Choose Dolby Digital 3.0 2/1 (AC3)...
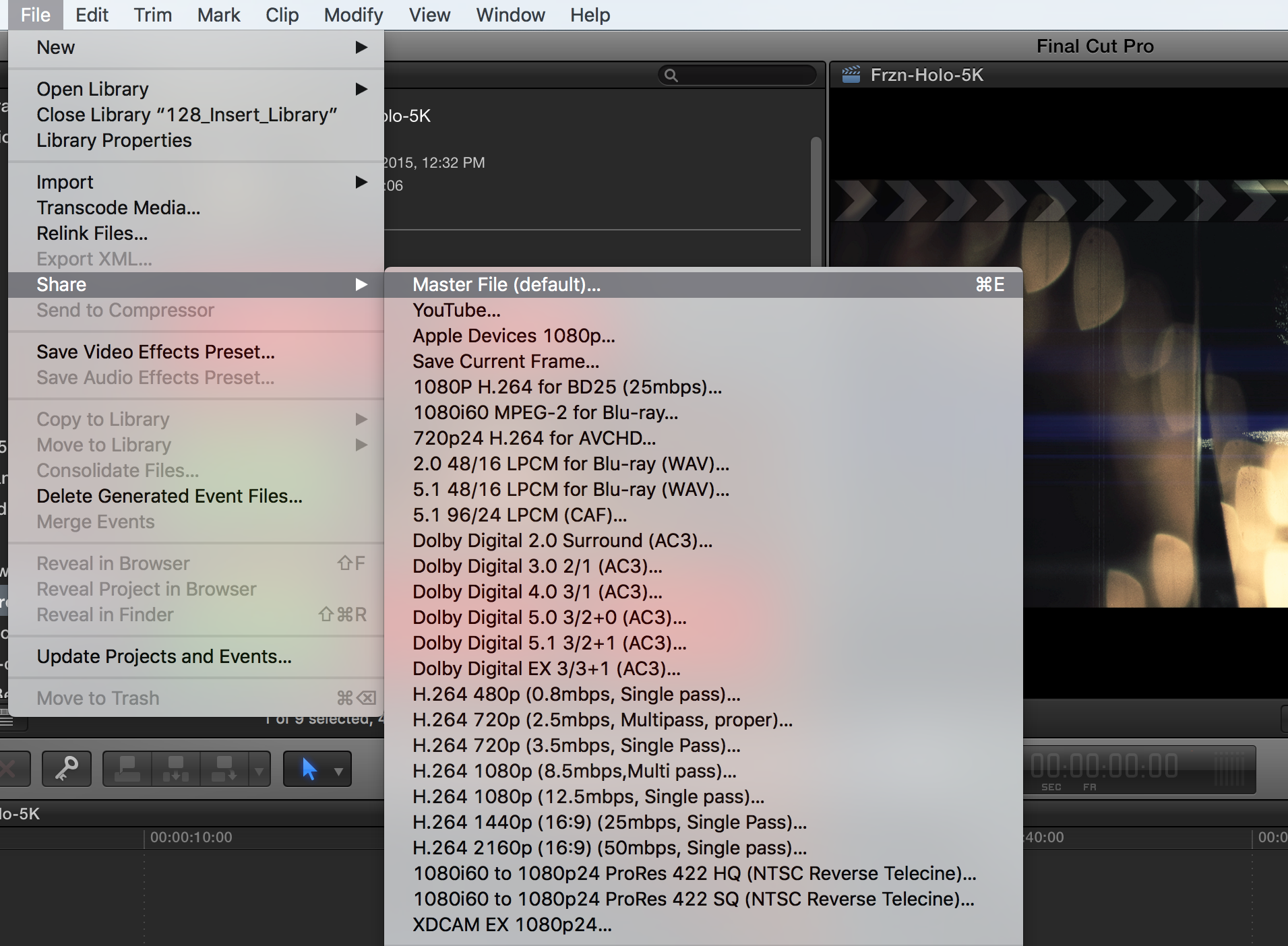Screen dimensions: 1288x946 pyautogui.click(x=704, y=566)
